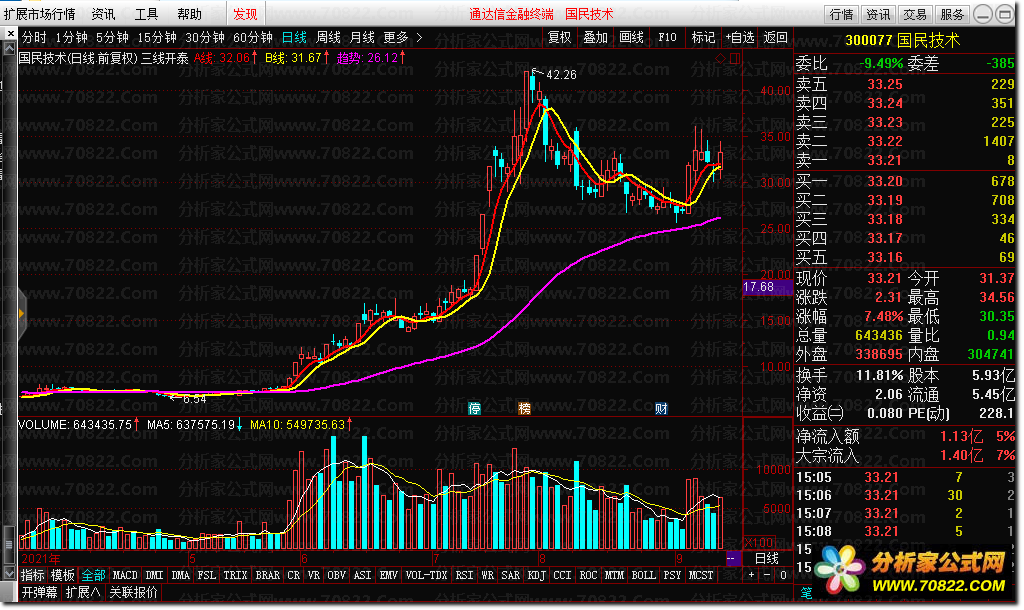Select the VR indicator
1024x610 pixels.
click(x=313, y=575)
